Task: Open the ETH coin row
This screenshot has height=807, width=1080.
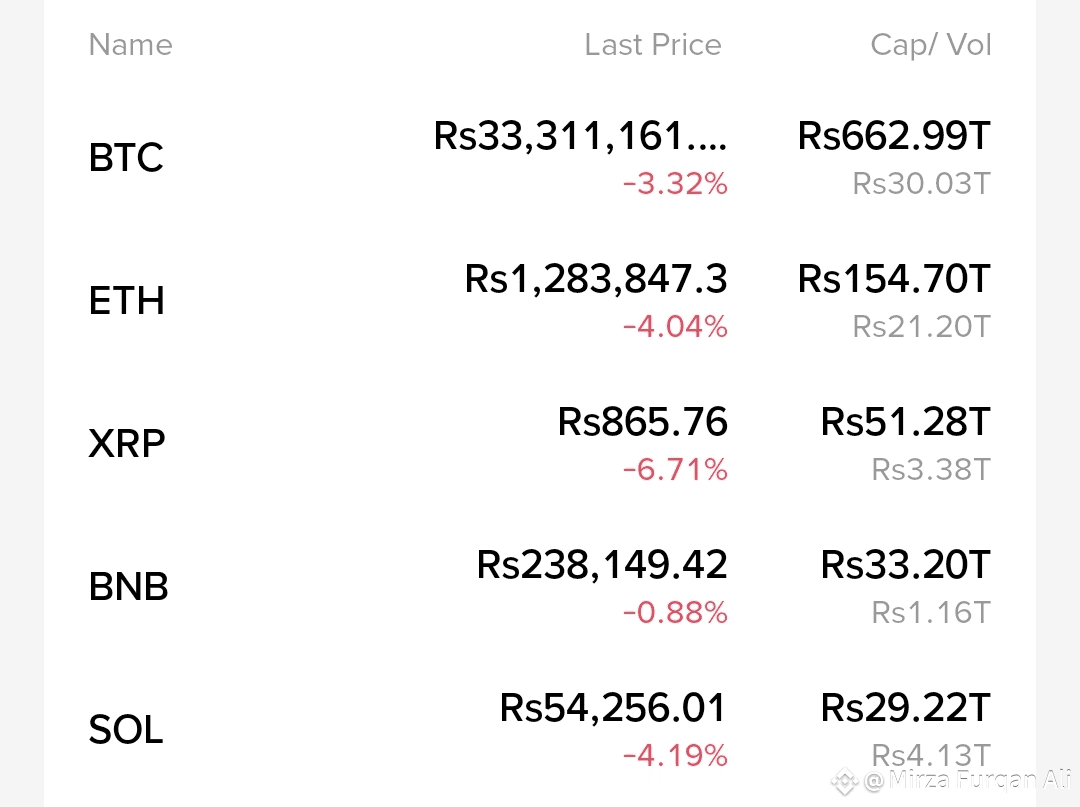Action: click(540, 301)
